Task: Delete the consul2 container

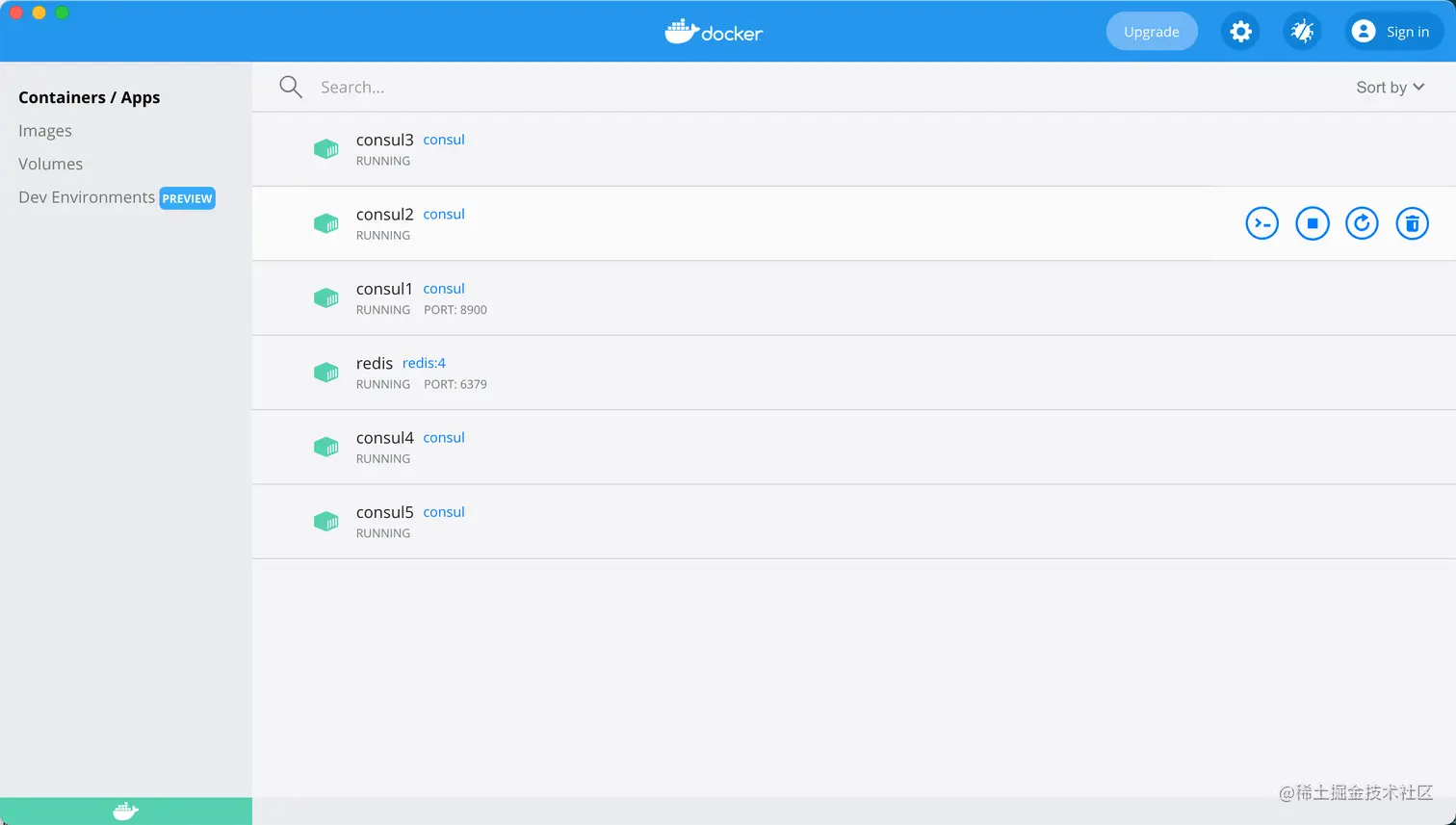Action: (x=1412, y=223)
